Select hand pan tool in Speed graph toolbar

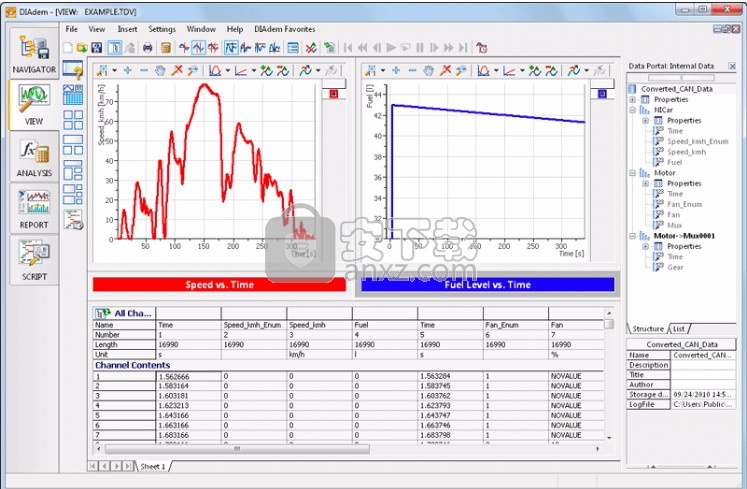161,71
